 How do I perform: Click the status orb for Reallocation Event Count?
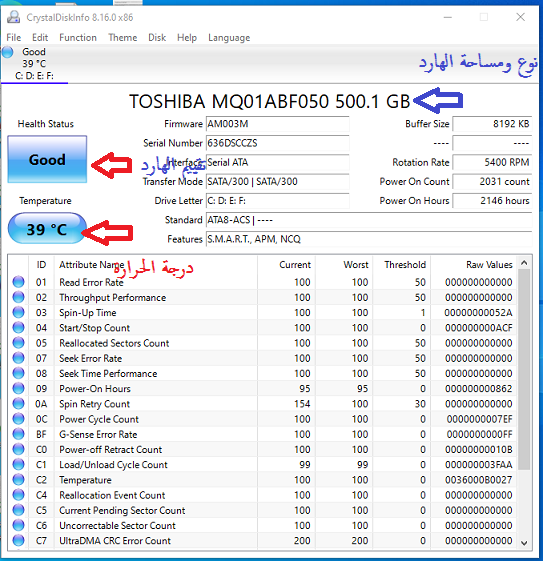coord(18,495)
